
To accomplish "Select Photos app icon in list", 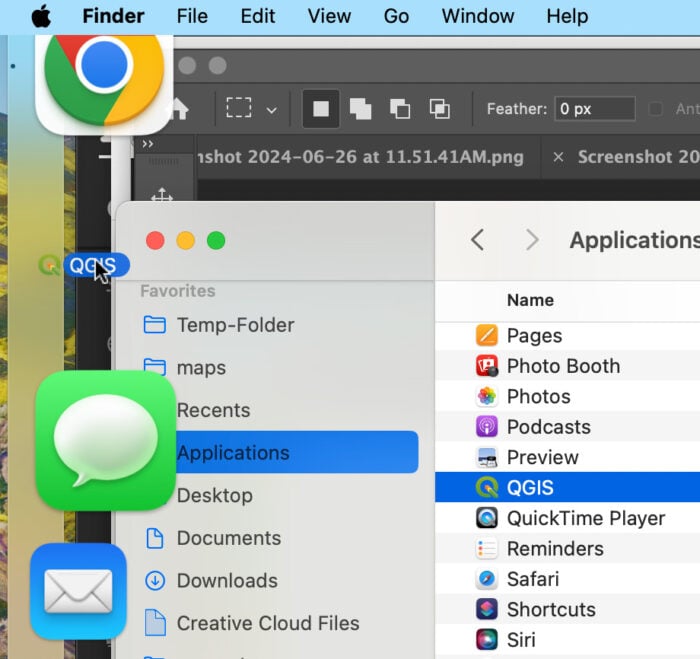I will (487, 396).
